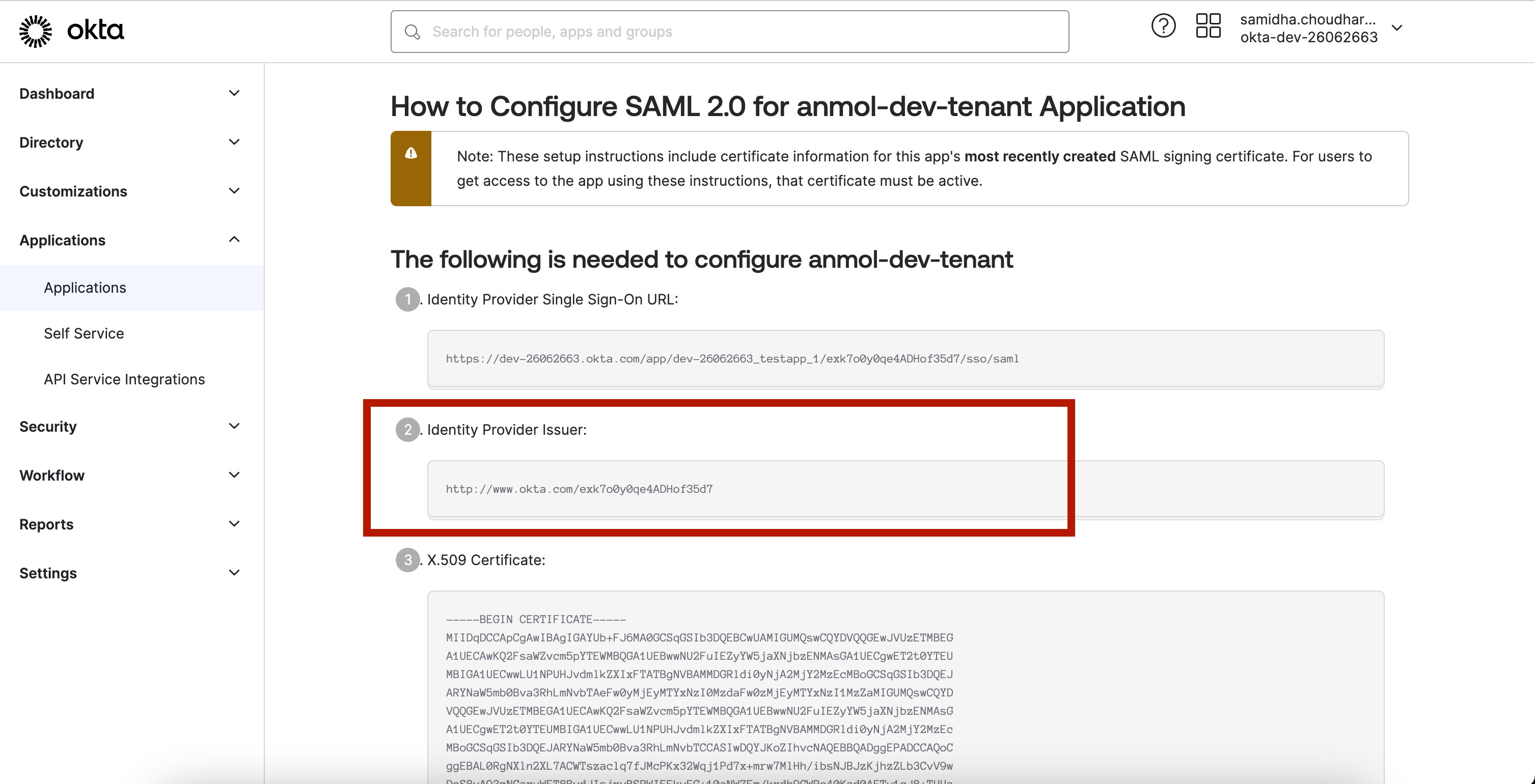1535x784 pixels.
Task: Click the API Service Integrations link
Action: click(124, 378)
